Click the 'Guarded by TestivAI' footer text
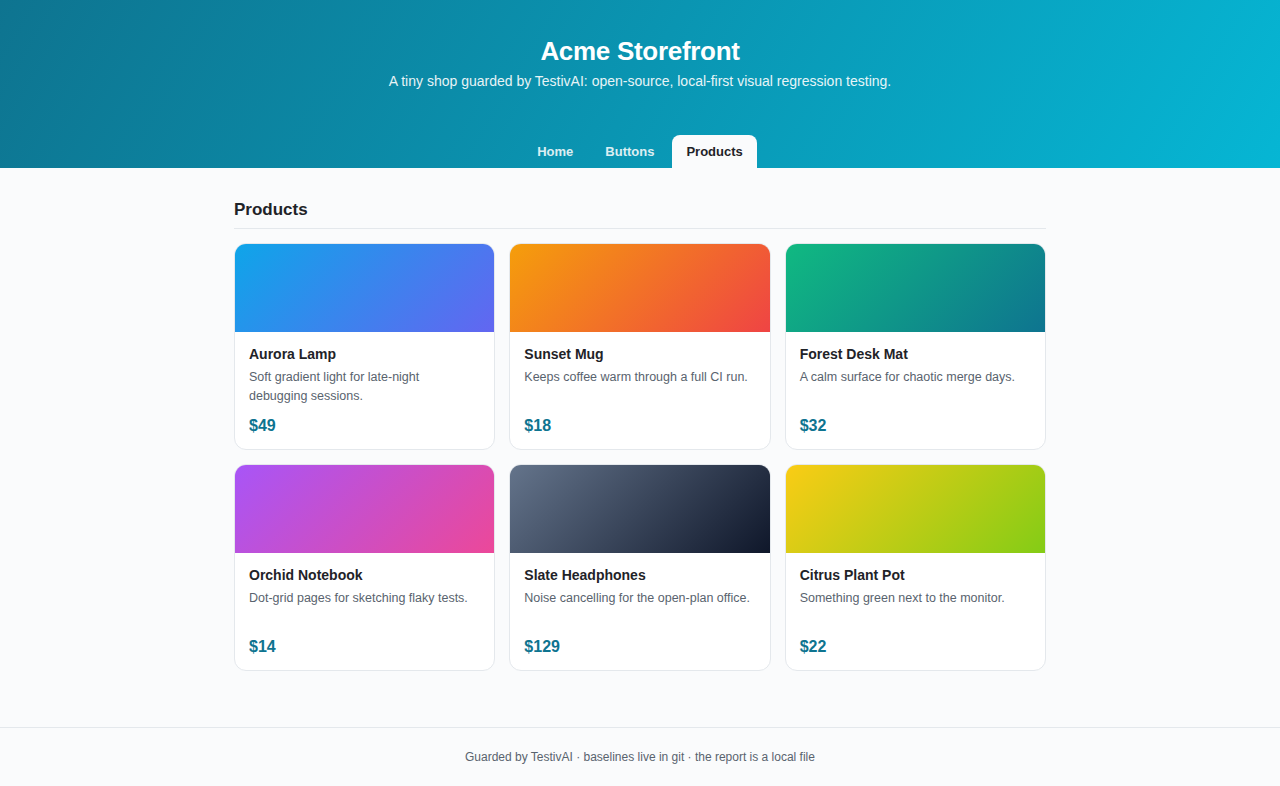 point(640,757)
